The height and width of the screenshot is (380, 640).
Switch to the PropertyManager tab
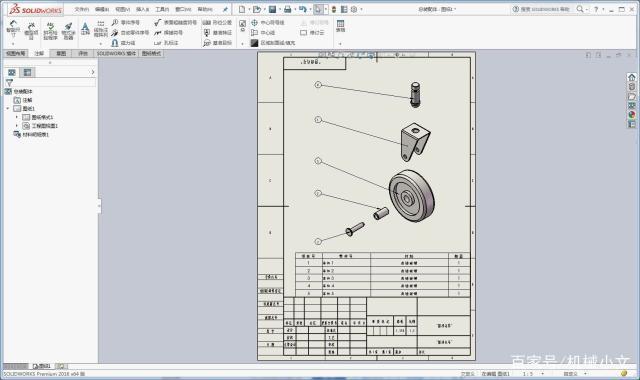click(27, 72)
